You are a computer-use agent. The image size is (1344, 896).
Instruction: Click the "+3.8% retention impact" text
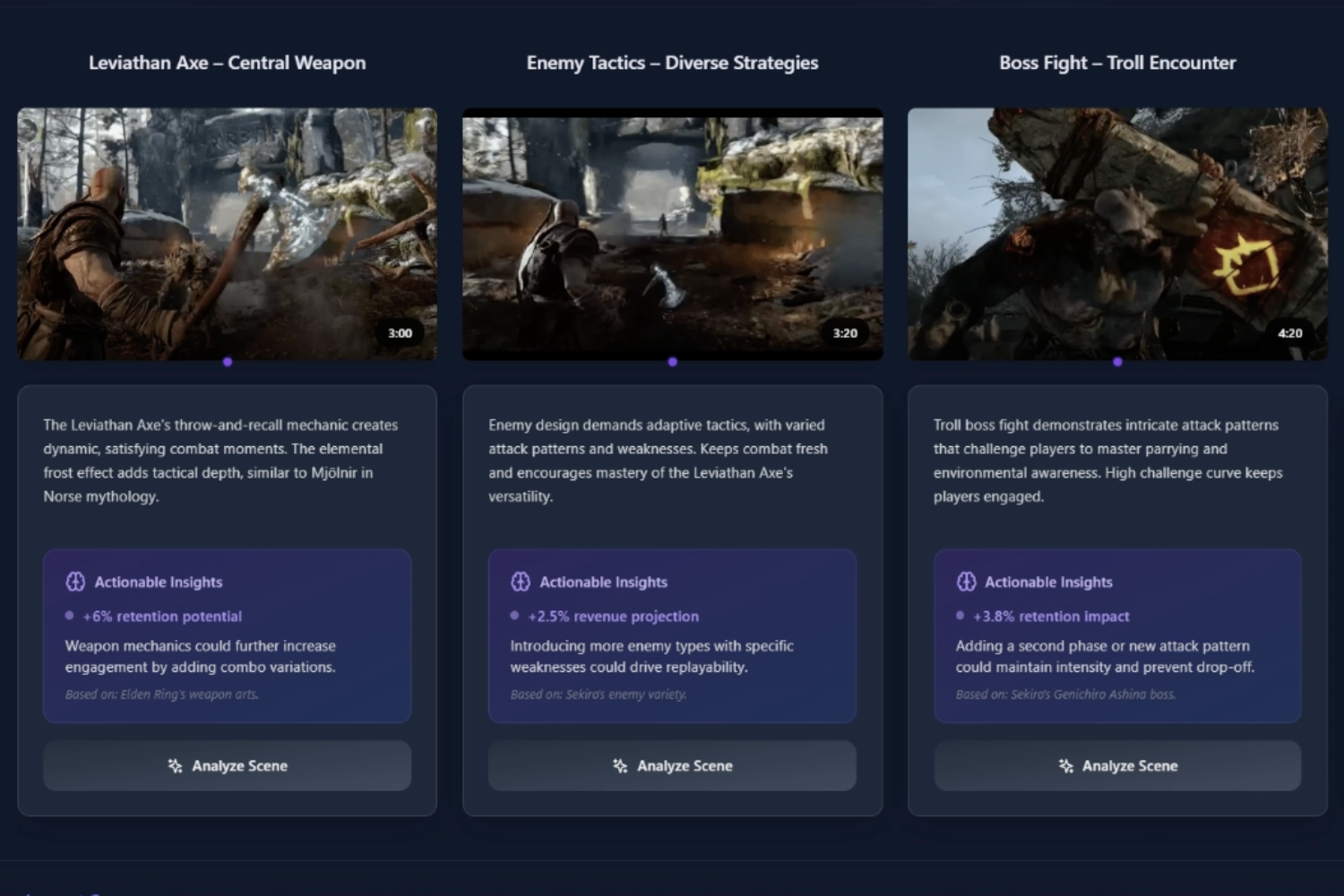coord(1052,616)
